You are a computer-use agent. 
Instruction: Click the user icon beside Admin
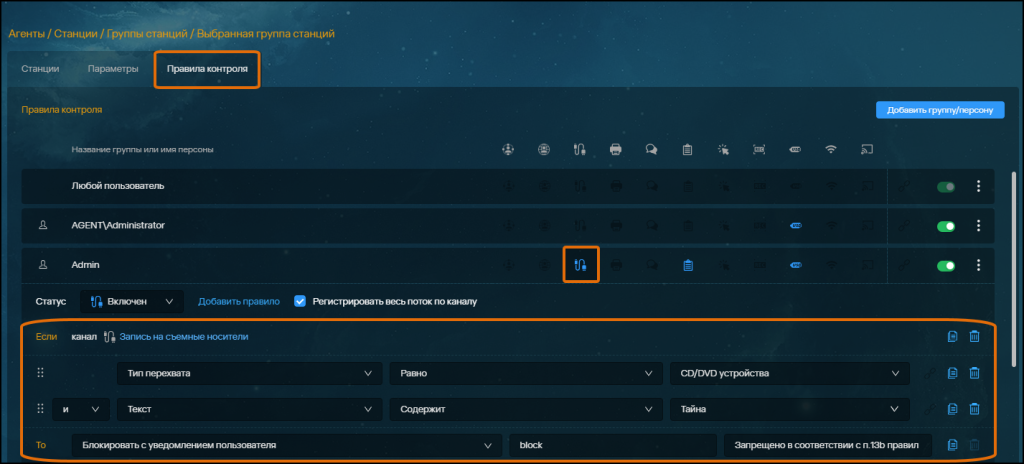[x=43, y=265]
